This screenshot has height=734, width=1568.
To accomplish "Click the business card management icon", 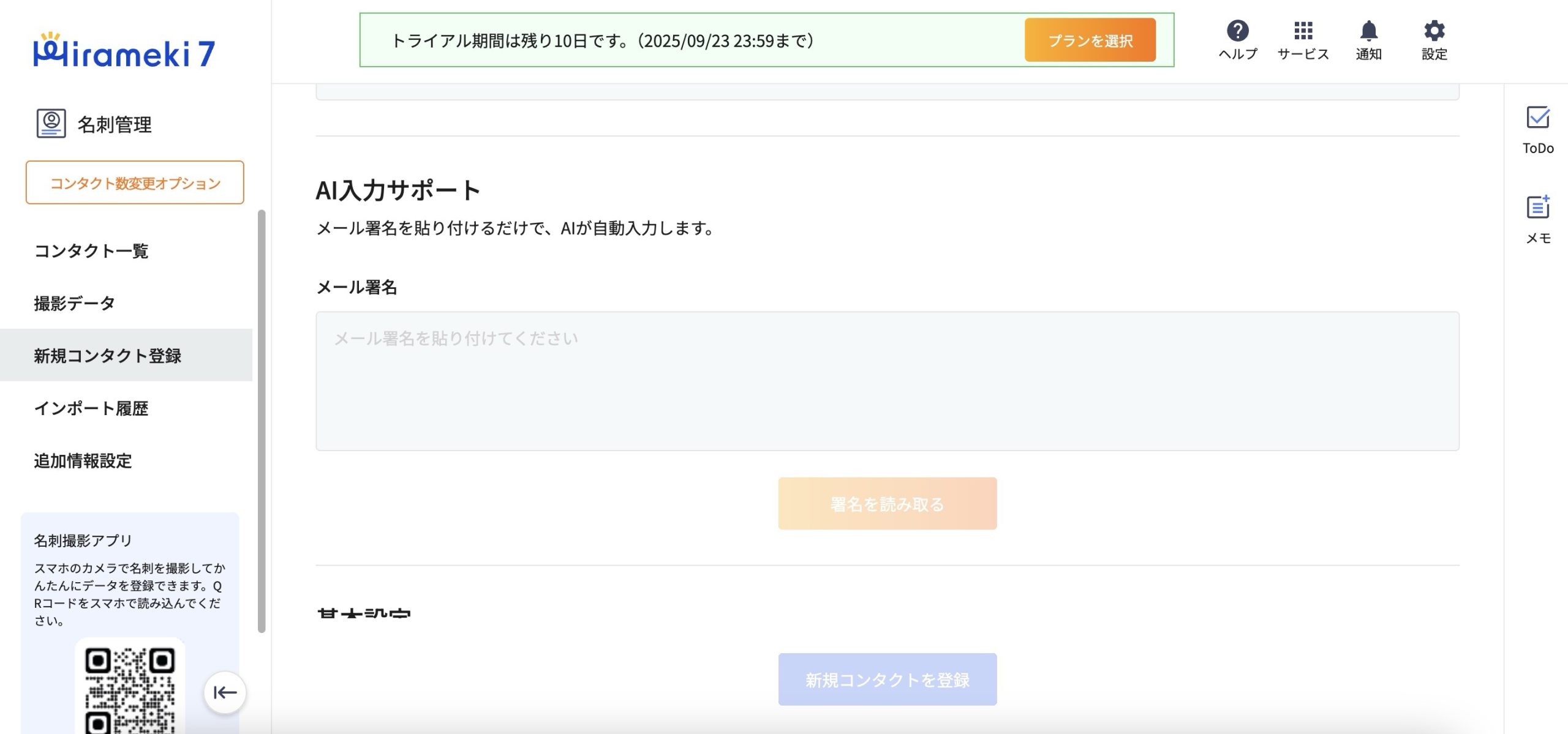I will click(51, 123).
